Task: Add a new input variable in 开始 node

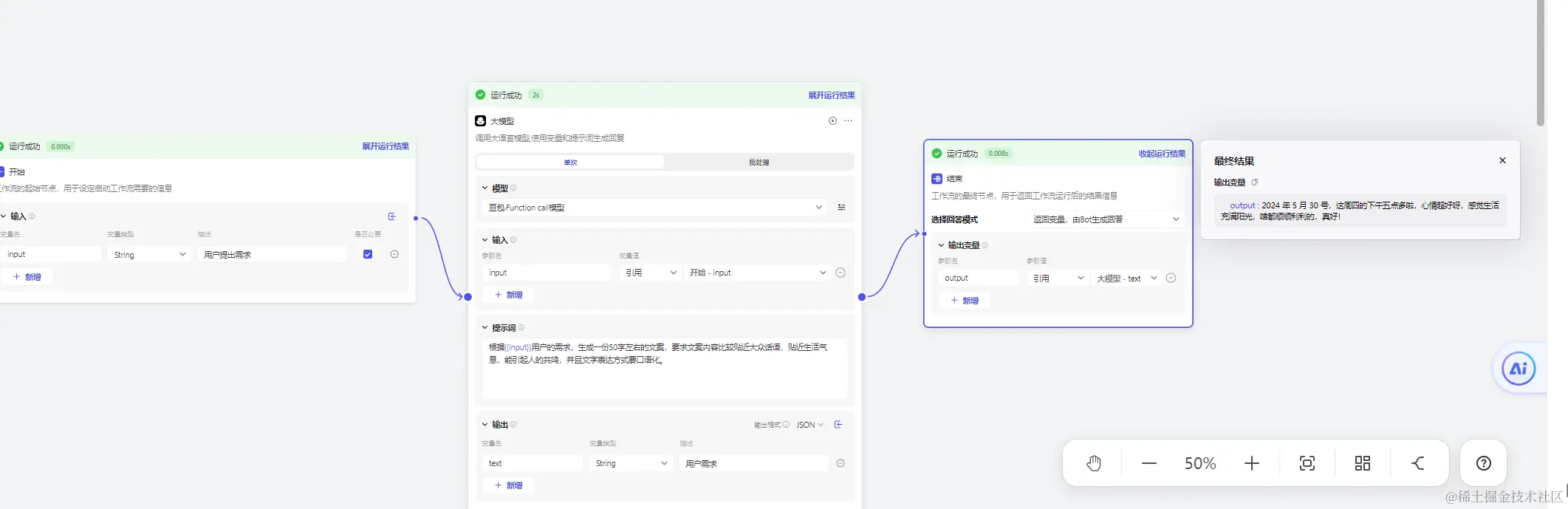Action: [27, 277]
